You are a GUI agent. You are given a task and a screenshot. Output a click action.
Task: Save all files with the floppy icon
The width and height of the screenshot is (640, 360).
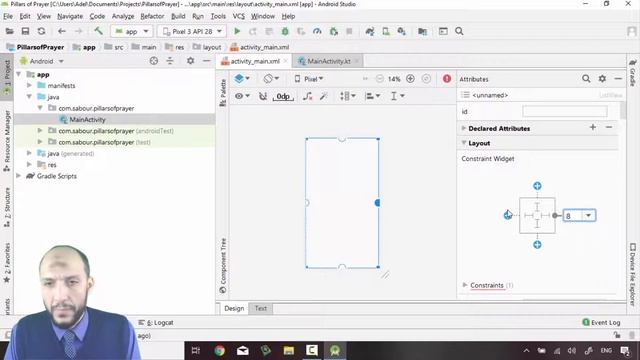25,31
